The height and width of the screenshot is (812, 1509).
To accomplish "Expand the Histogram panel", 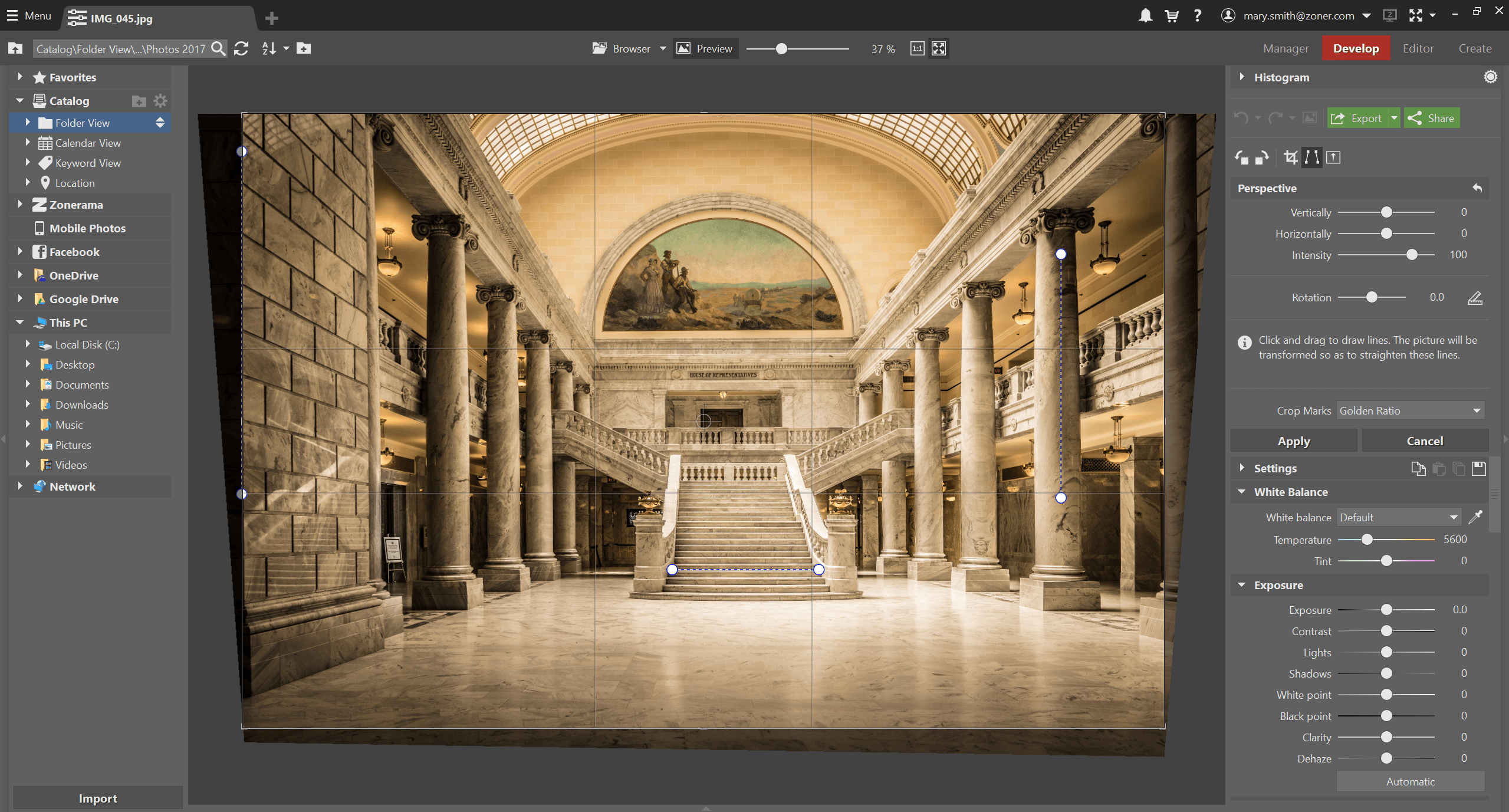I will (1241, 77).
